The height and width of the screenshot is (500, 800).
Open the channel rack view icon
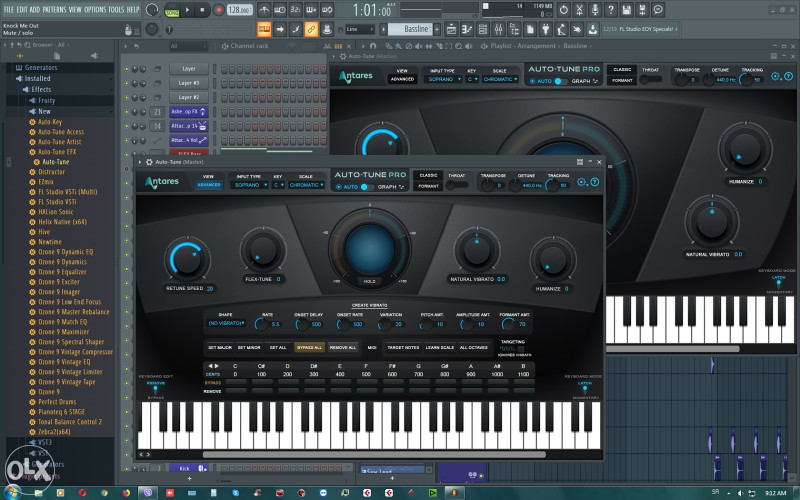pos(483,29)
